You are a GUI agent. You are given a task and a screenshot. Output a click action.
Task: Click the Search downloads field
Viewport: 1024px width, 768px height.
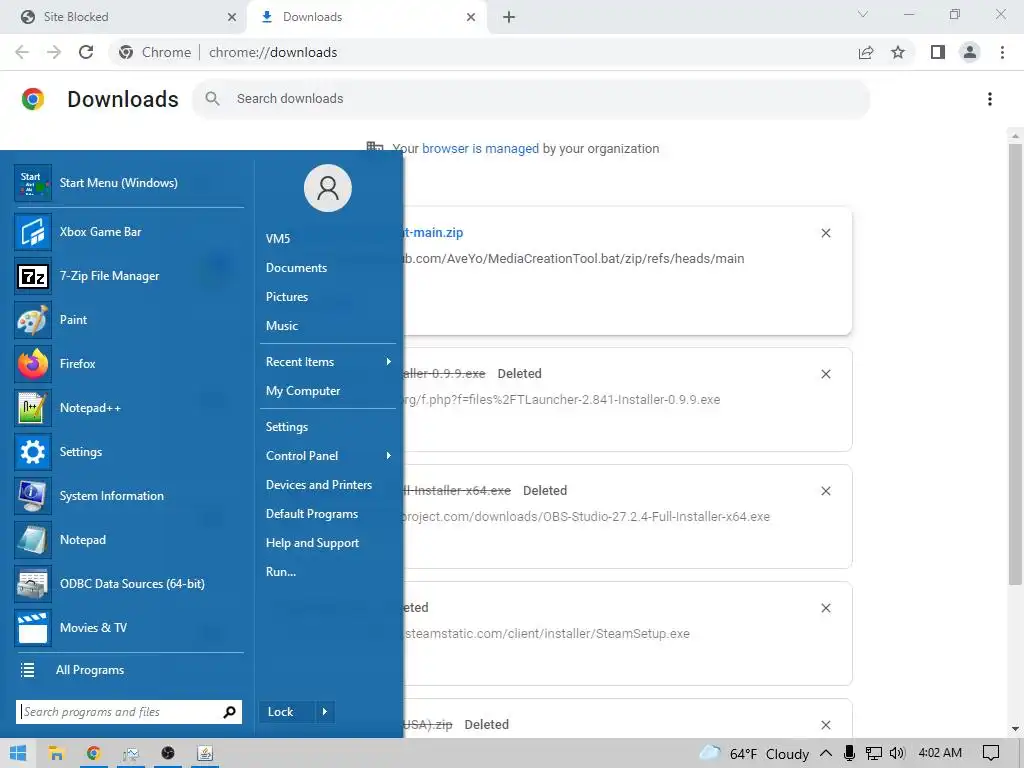tap(531, 99)
